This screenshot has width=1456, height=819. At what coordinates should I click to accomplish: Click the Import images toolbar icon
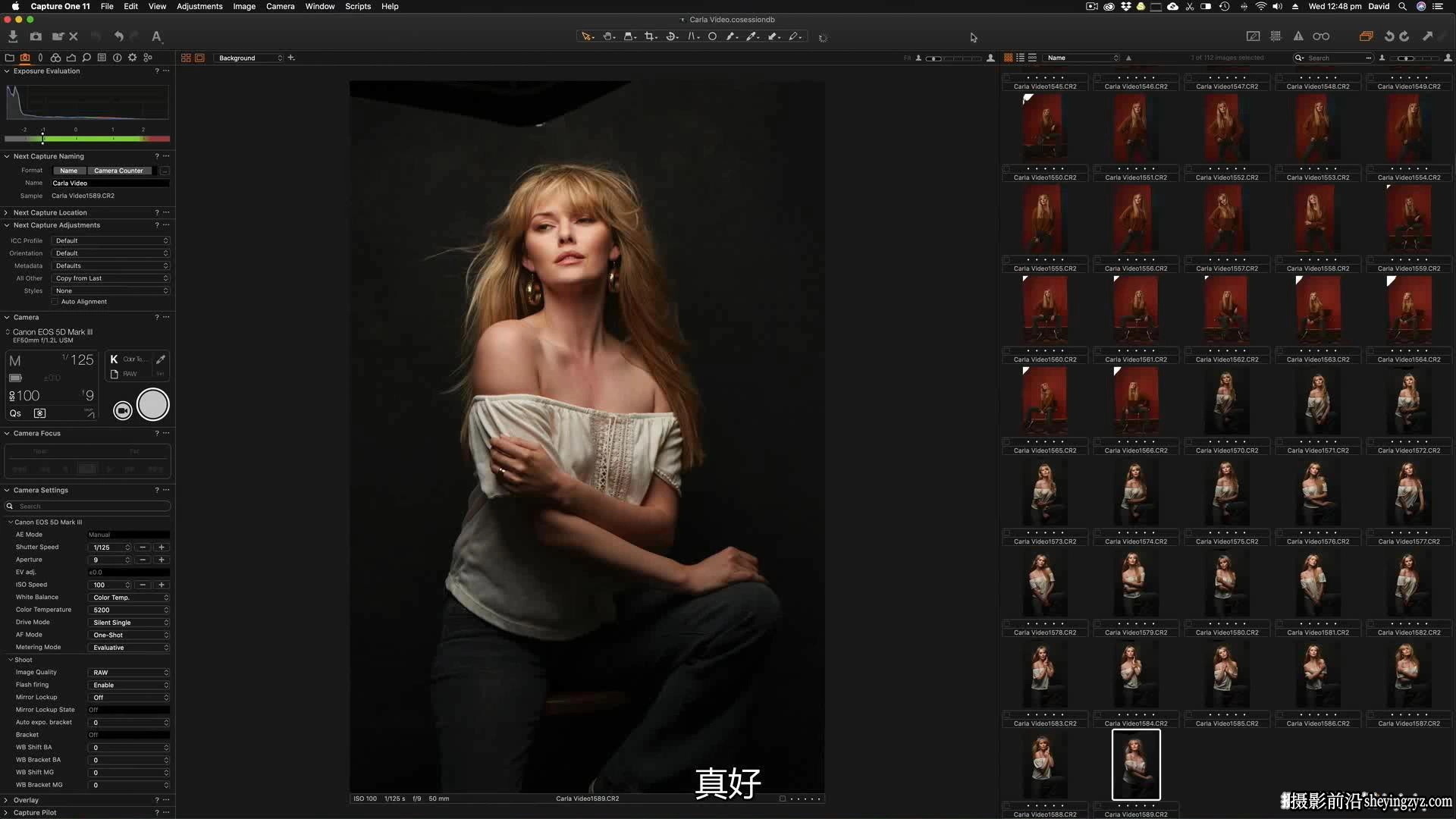pyautogui.click(x=13, y=36)
